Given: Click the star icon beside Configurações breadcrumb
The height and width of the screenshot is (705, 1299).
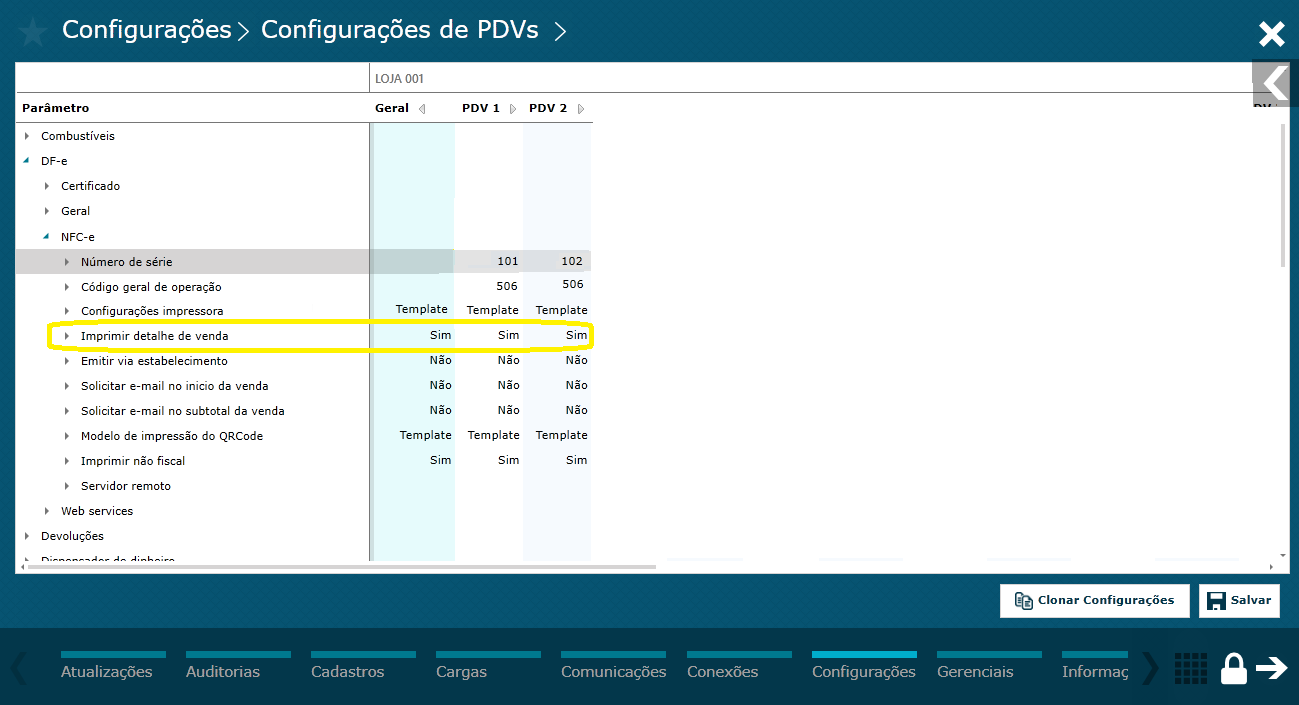Looking at the screenshot, I should [32, 30].
